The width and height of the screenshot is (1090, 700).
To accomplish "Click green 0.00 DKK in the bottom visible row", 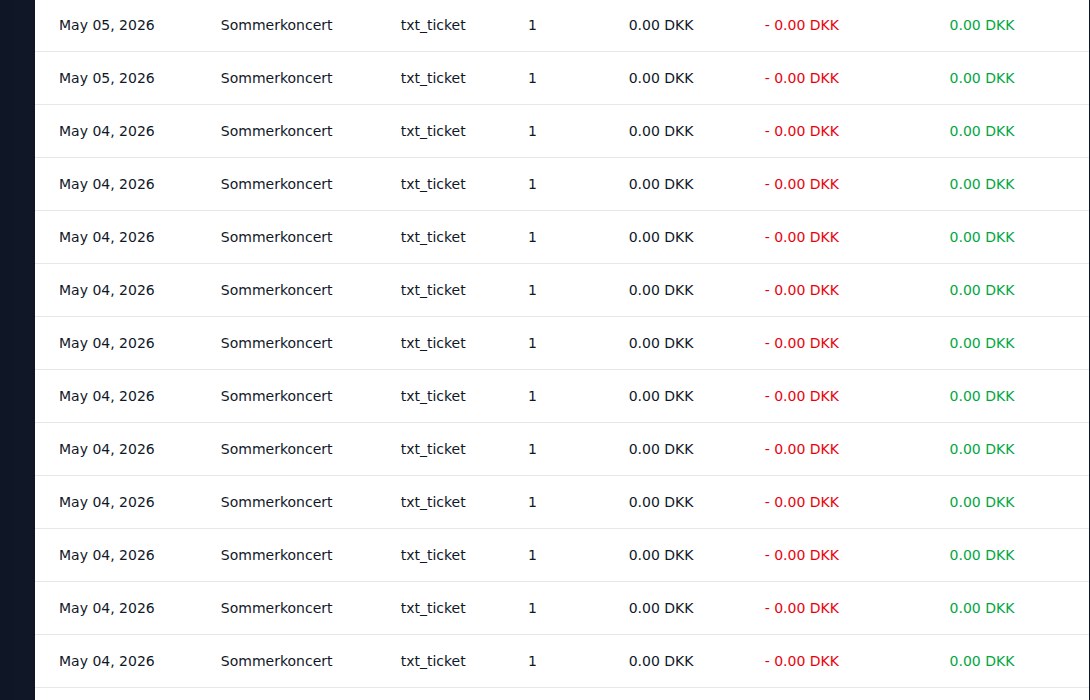I will pos(982,661).
